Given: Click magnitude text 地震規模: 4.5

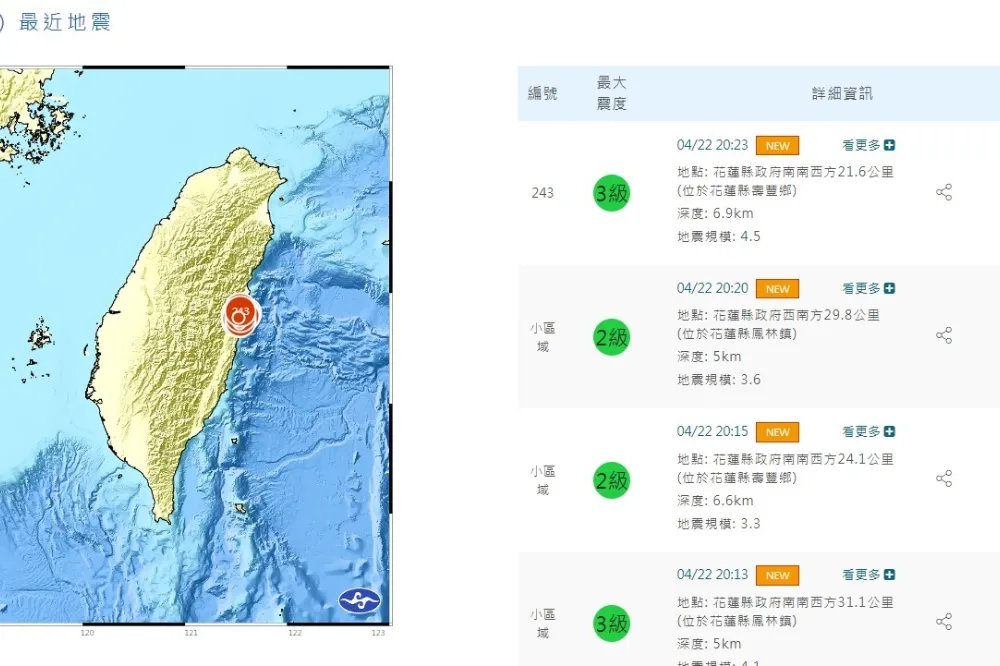Looking at the screenshot, I should 719,237.
